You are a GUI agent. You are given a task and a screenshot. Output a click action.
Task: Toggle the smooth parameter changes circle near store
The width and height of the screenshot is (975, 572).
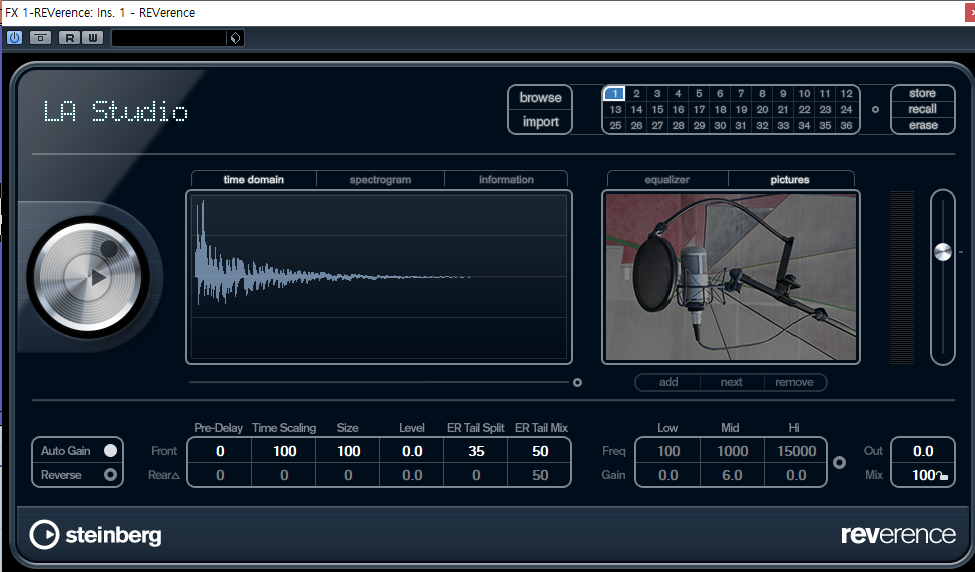coord(876,109)
